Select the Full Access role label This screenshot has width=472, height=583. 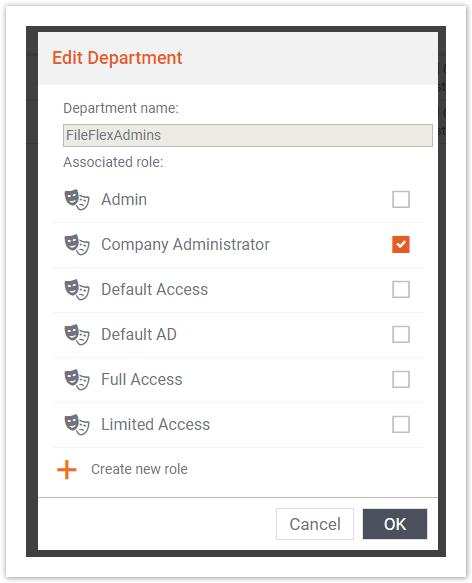(142, 380)
